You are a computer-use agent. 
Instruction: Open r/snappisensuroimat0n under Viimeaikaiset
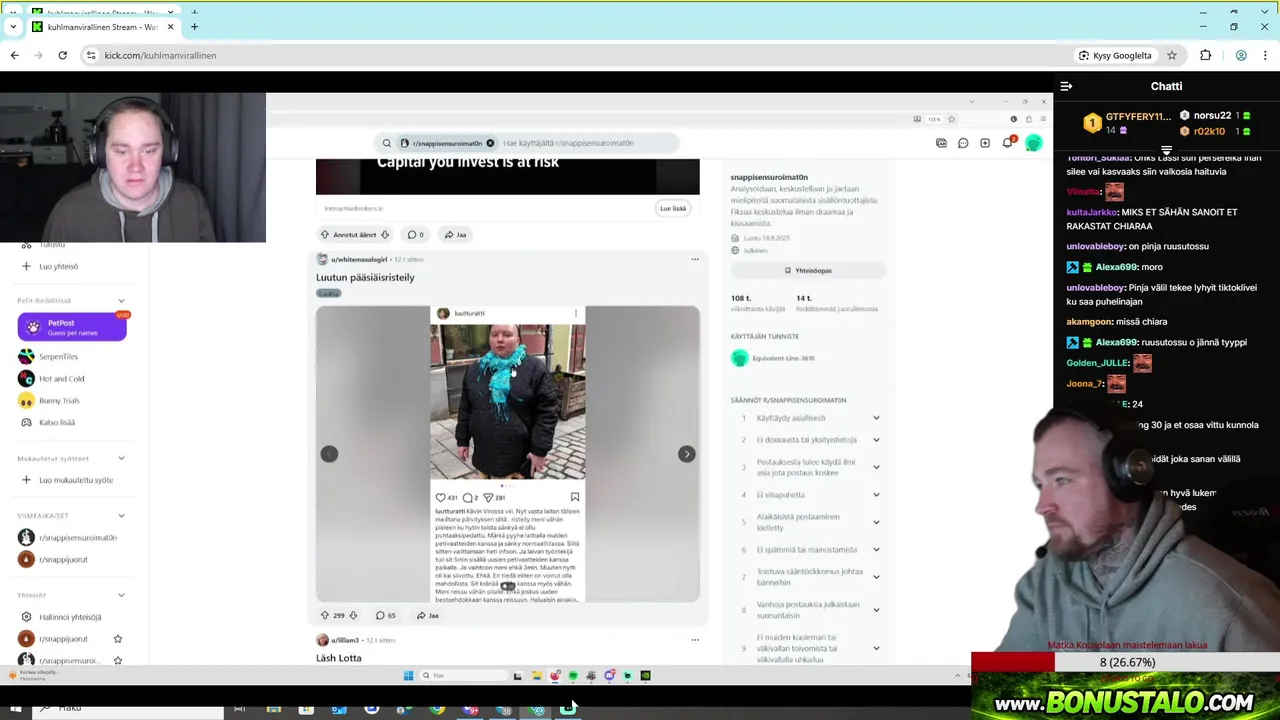pyautogui.click(x=77, y=537)
